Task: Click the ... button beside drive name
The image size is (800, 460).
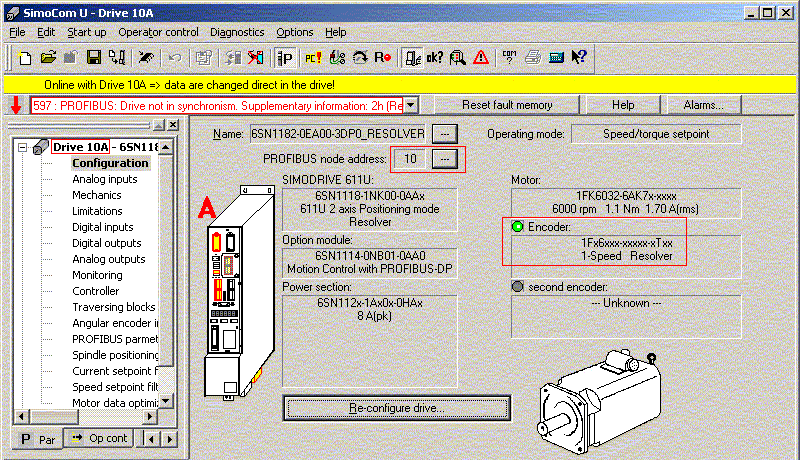Action: [445, 134]
